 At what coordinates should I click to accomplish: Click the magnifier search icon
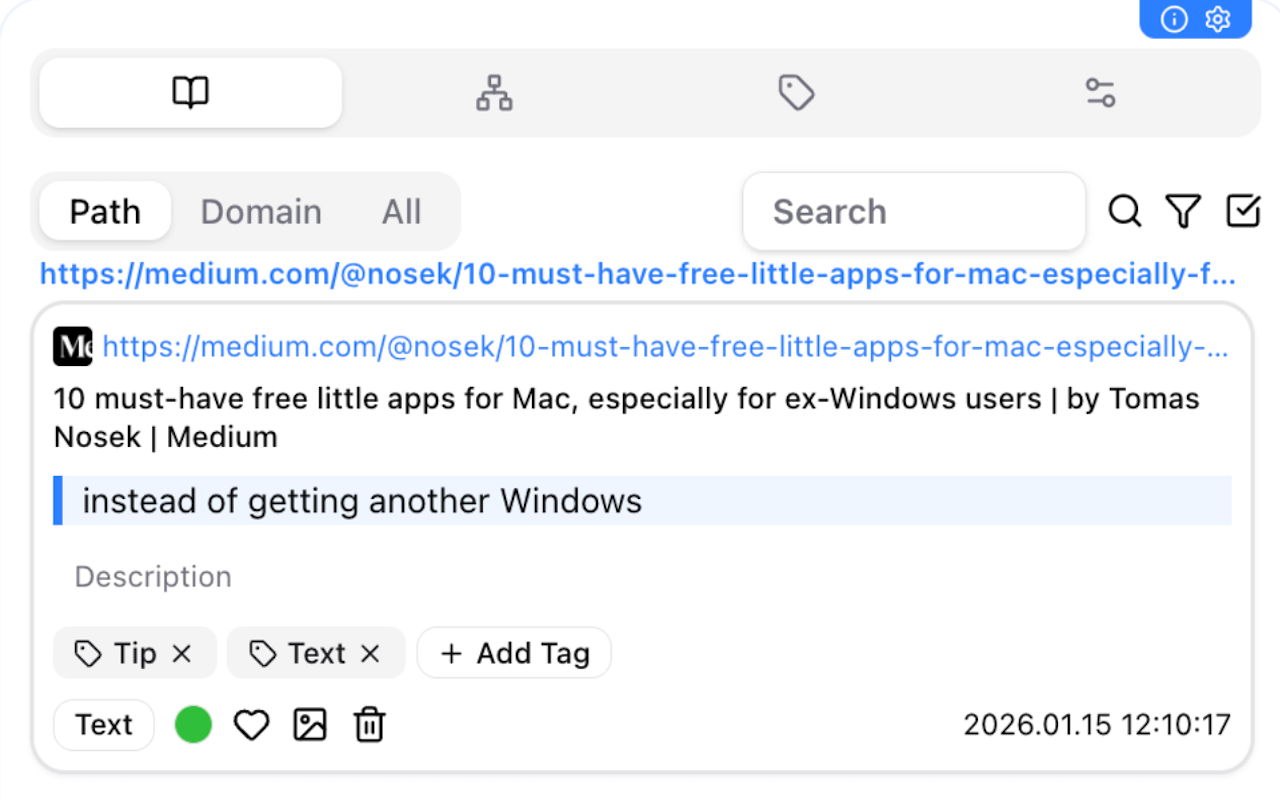[1125, 211]
